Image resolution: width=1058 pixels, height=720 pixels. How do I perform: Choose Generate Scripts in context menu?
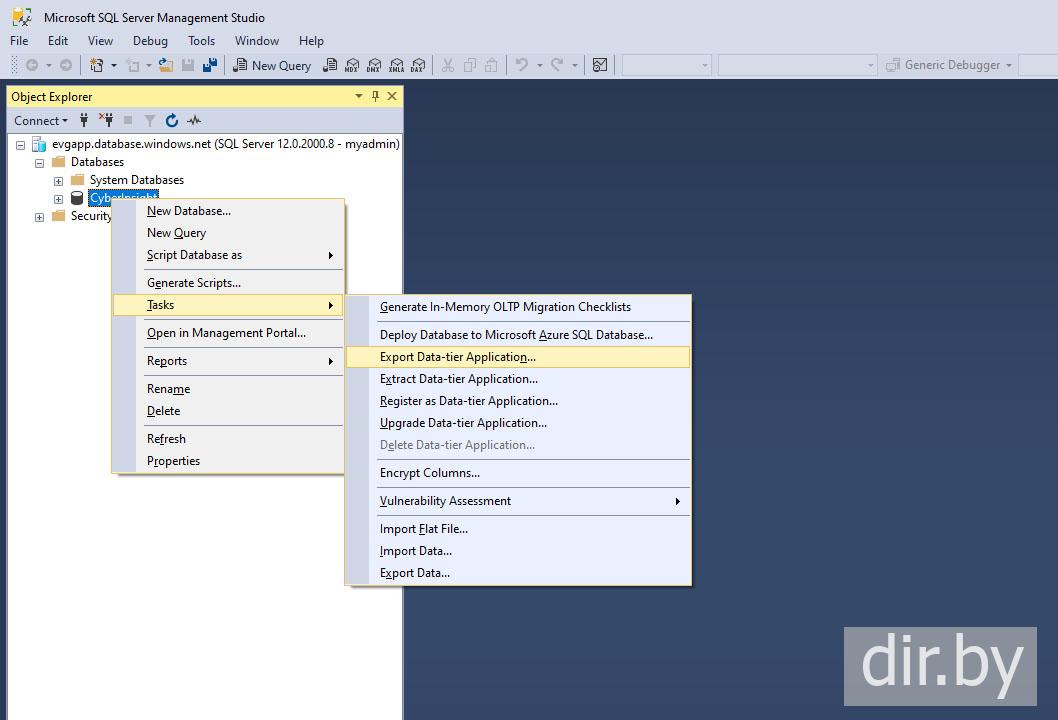click(193, 283)
